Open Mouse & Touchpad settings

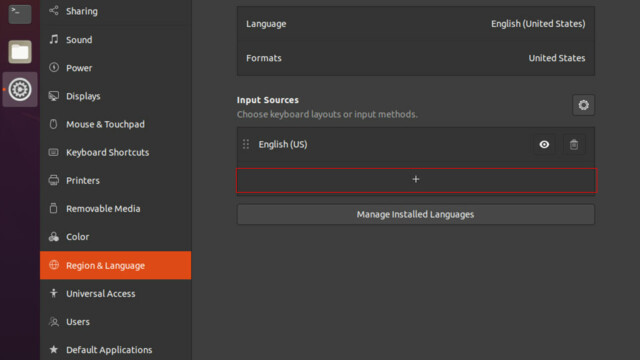(x=116, y=124)
